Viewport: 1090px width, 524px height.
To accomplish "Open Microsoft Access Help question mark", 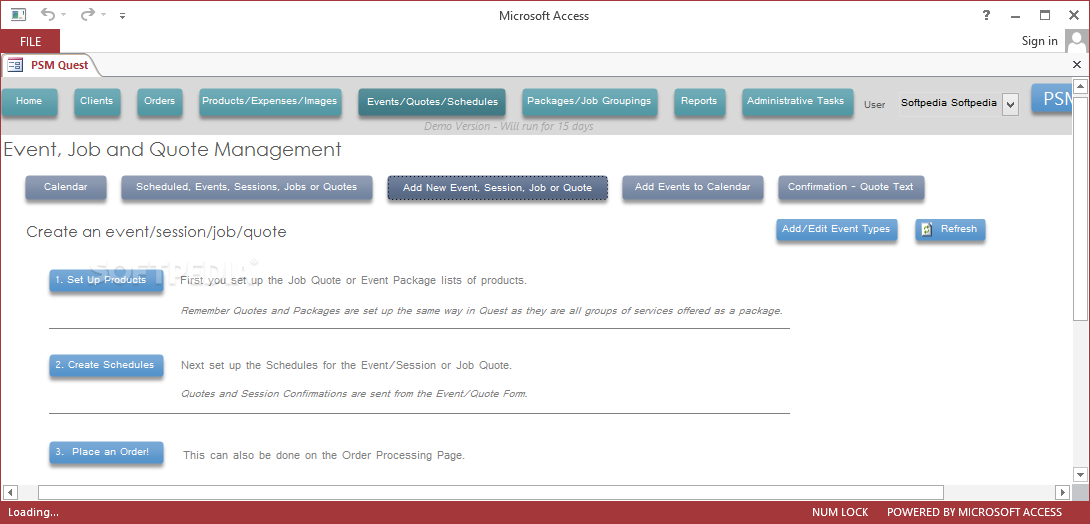I will point(986,15).
